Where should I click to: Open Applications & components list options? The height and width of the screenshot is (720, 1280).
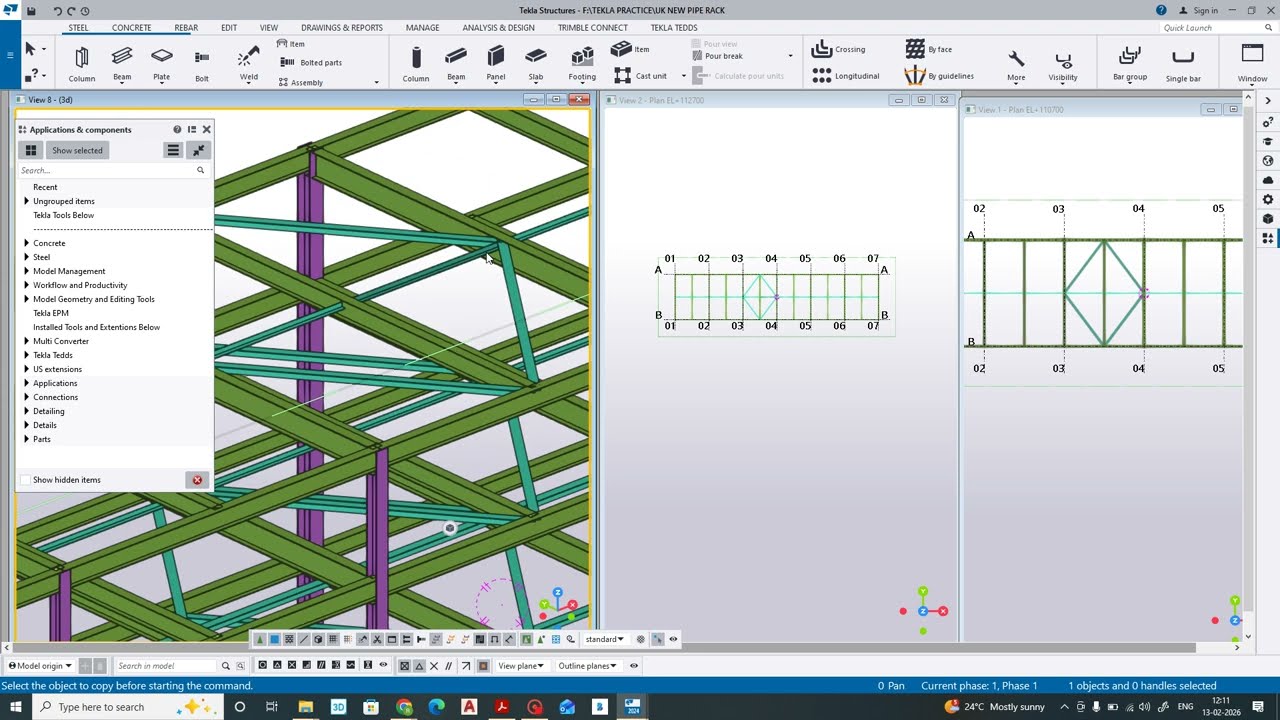(x=173, y=150)
